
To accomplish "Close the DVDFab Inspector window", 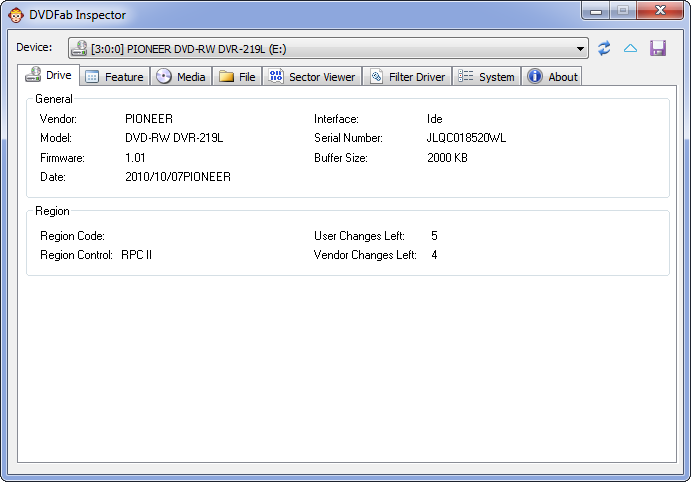I will pos(660,11).
